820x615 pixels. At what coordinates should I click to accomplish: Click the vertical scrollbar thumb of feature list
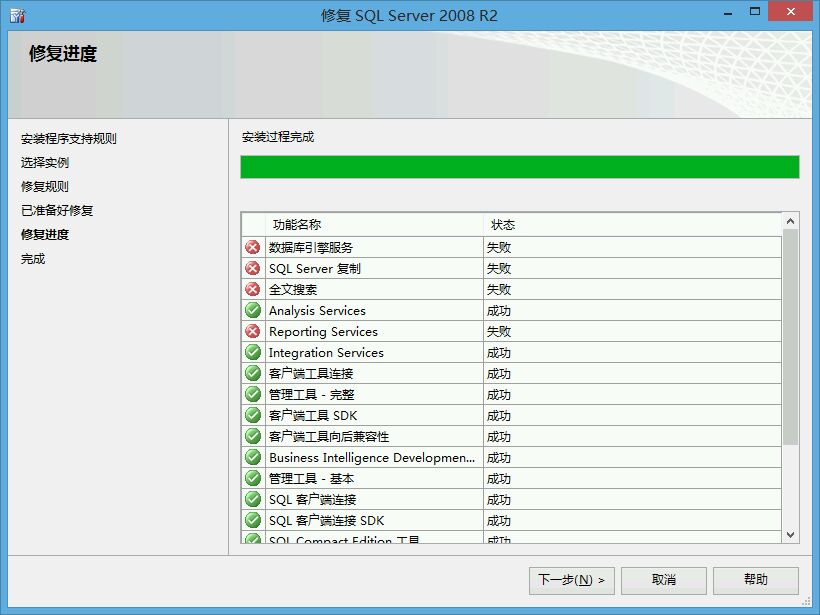[x=791, y=337]
